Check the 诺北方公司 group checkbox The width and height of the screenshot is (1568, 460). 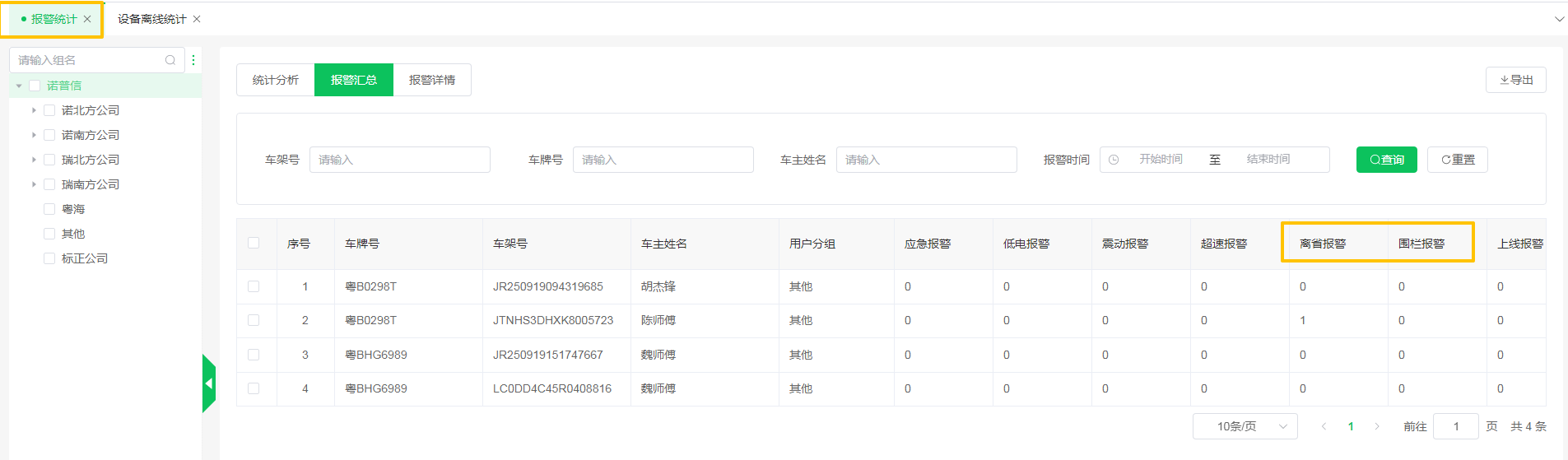pyautogui.click(x=49, y=110)
